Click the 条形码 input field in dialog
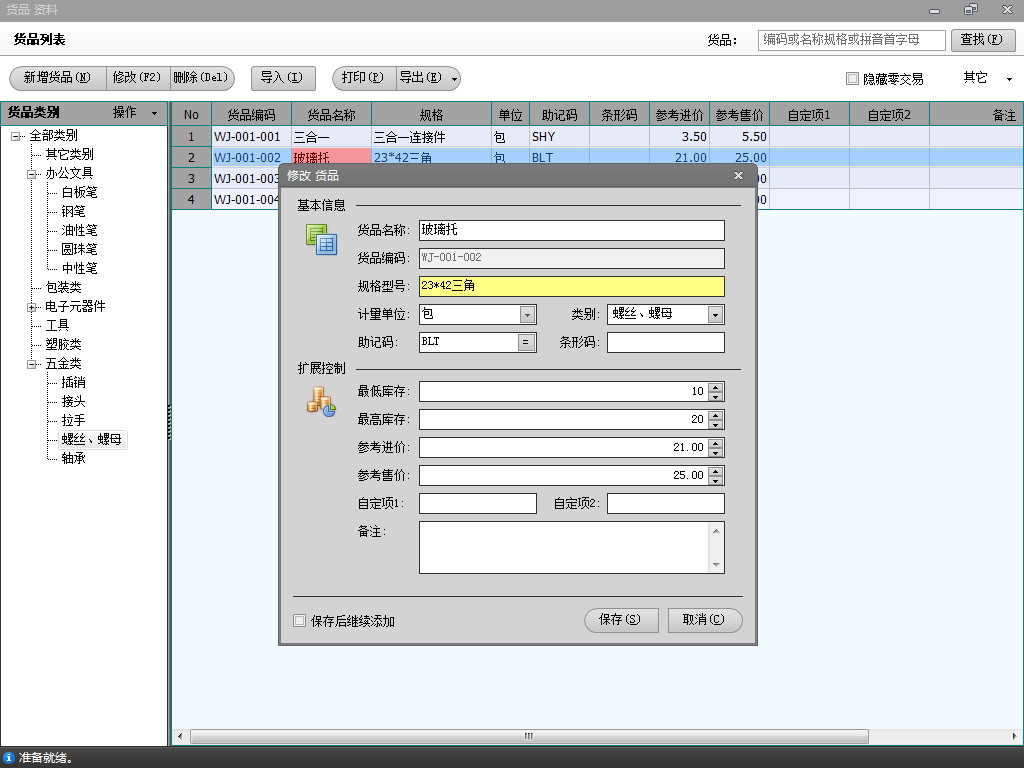1024x768 pixels. pos(665,342)
